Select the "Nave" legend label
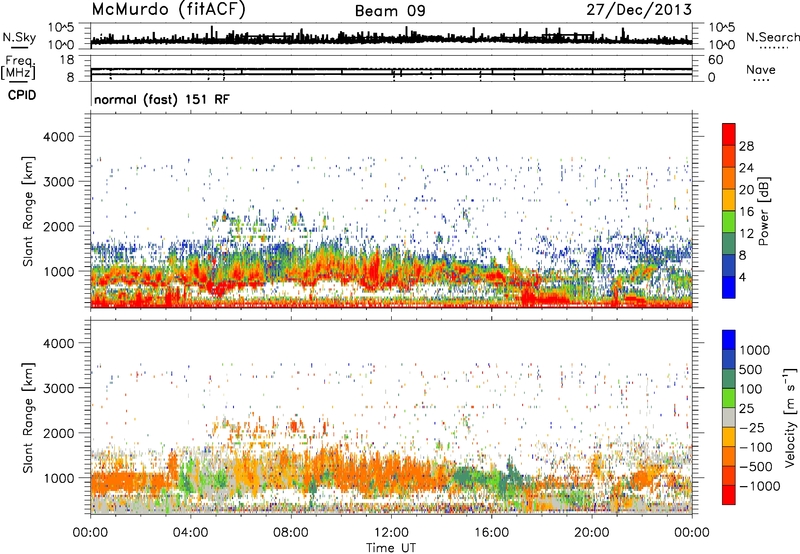 pyautogui.click(x=761, y=70)
